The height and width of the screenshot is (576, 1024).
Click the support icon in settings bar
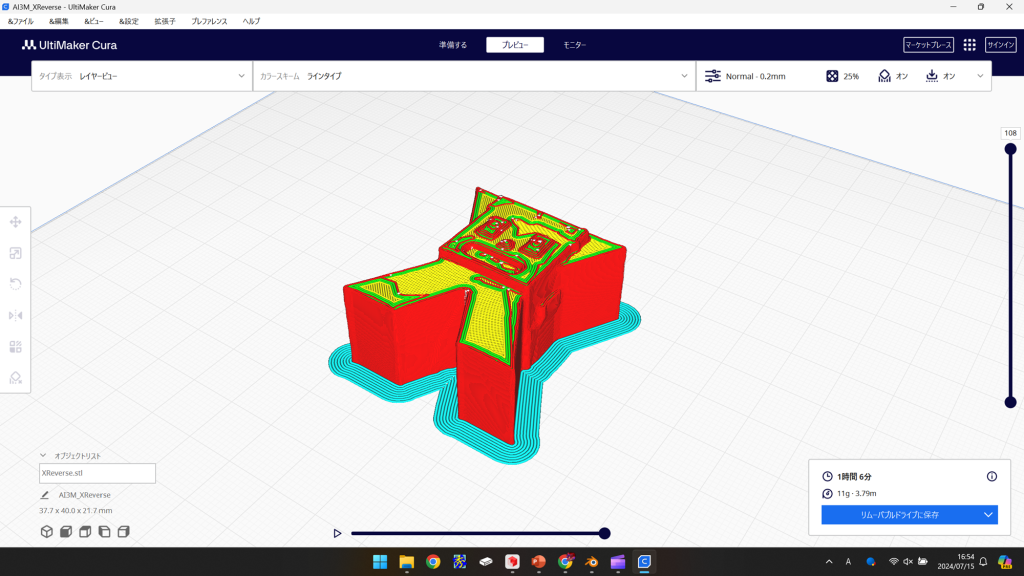(x=884, y=76)
